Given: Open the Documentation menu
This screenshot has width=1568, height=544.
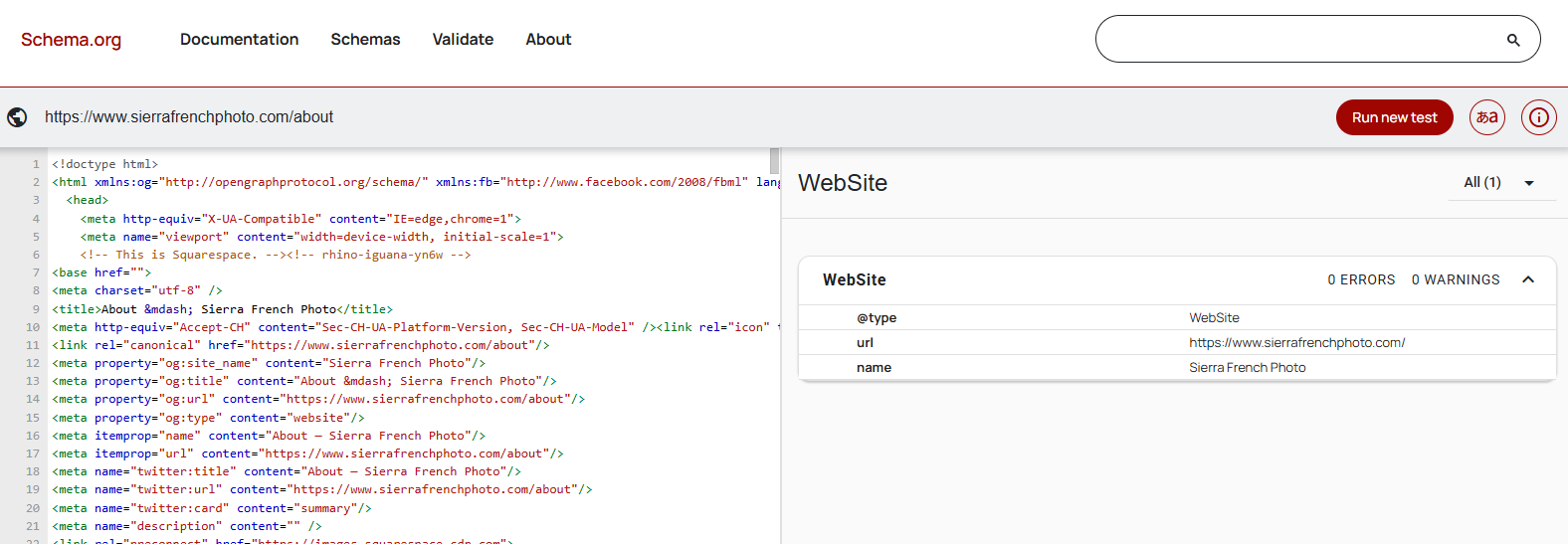Looking at the screenshot, I should click(239, 40).
